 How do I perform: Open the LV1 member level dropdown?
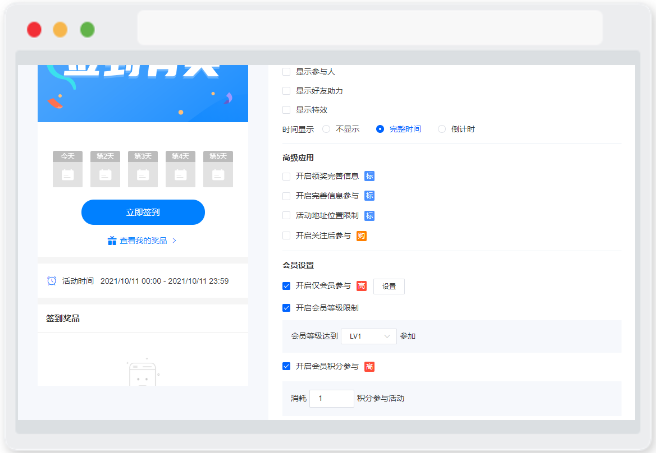point(369,336)
